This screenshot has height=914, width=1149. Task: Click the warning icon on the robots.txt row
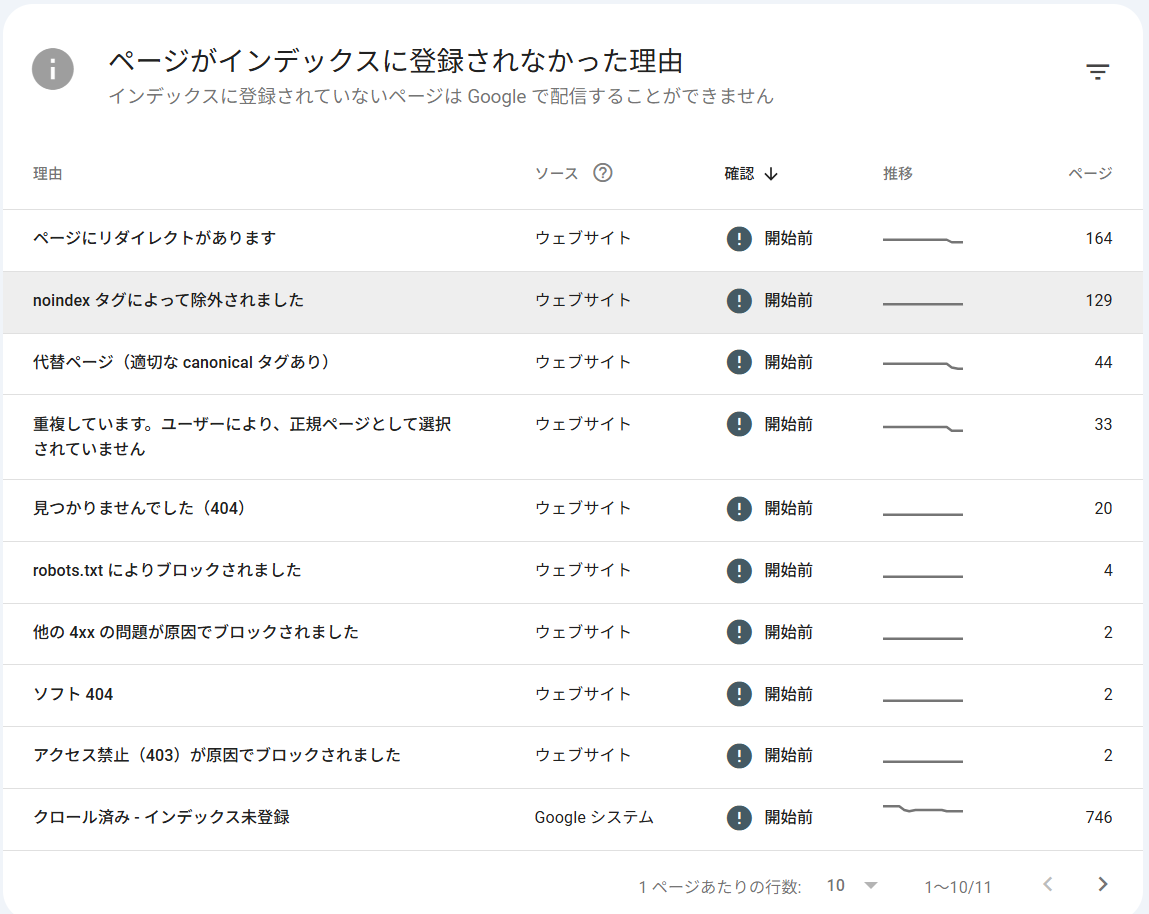click(739, 570)
